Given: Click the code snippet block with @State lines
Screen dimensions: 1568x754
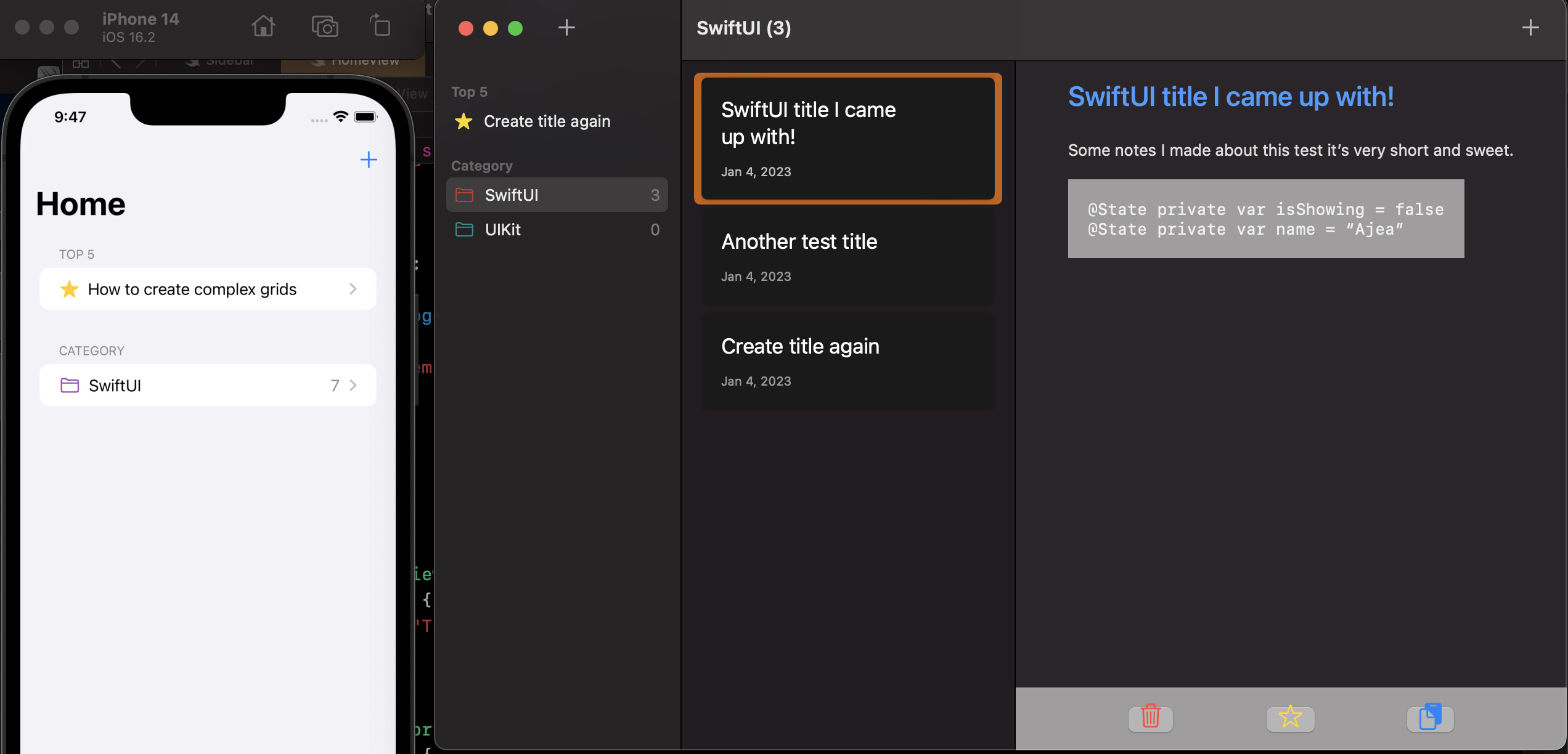Looking at the screenshot, I should [1266, 219].
